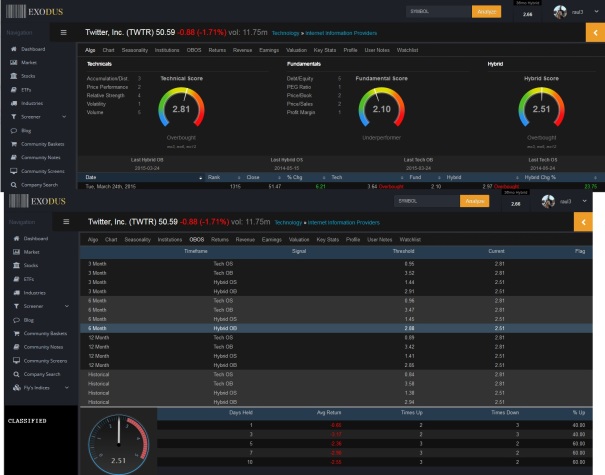Expand Screener chevron in lower window sidebar
The height and width of the screenshot is (475, 605).
[x=67, y=306]
